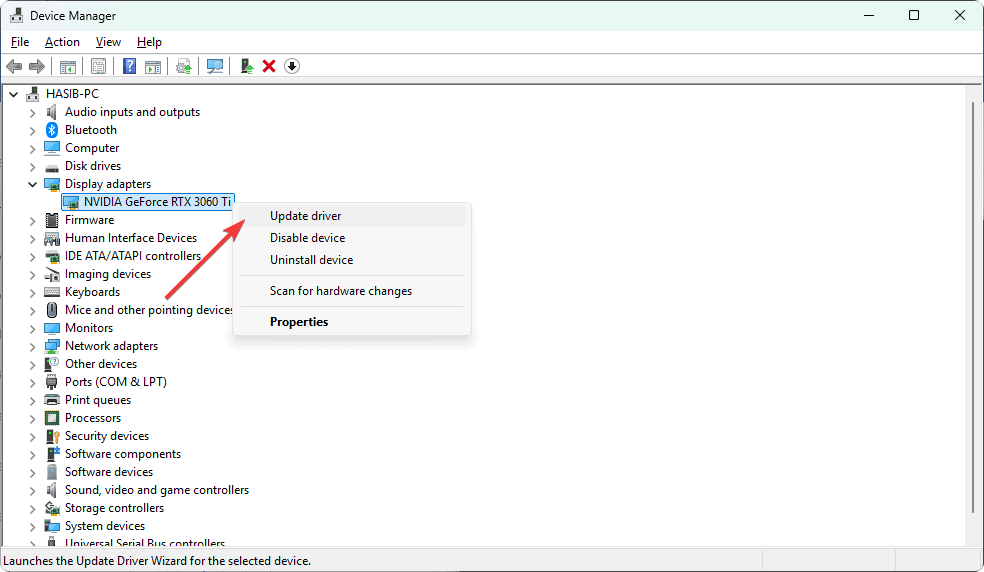The height and width of the screenshot is (572, 984).
Task: Select the Software devices tree item
Action: click(109, 472)
